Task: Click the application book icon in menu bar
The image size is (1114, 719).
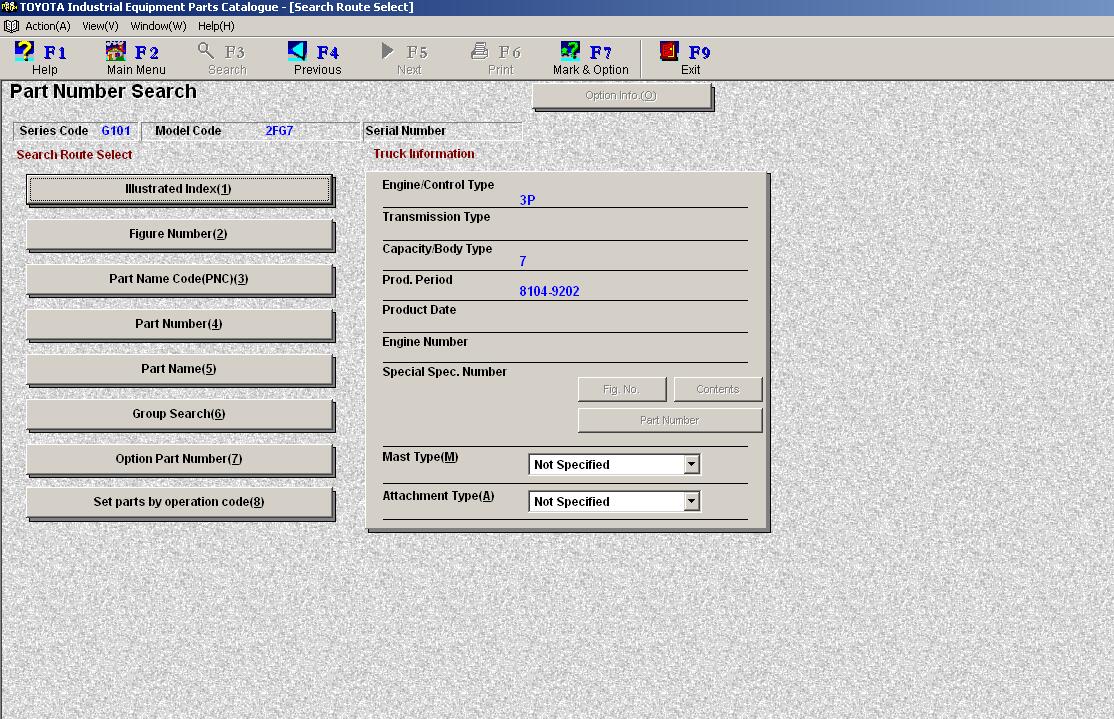Action: click(x=11, y=26)
